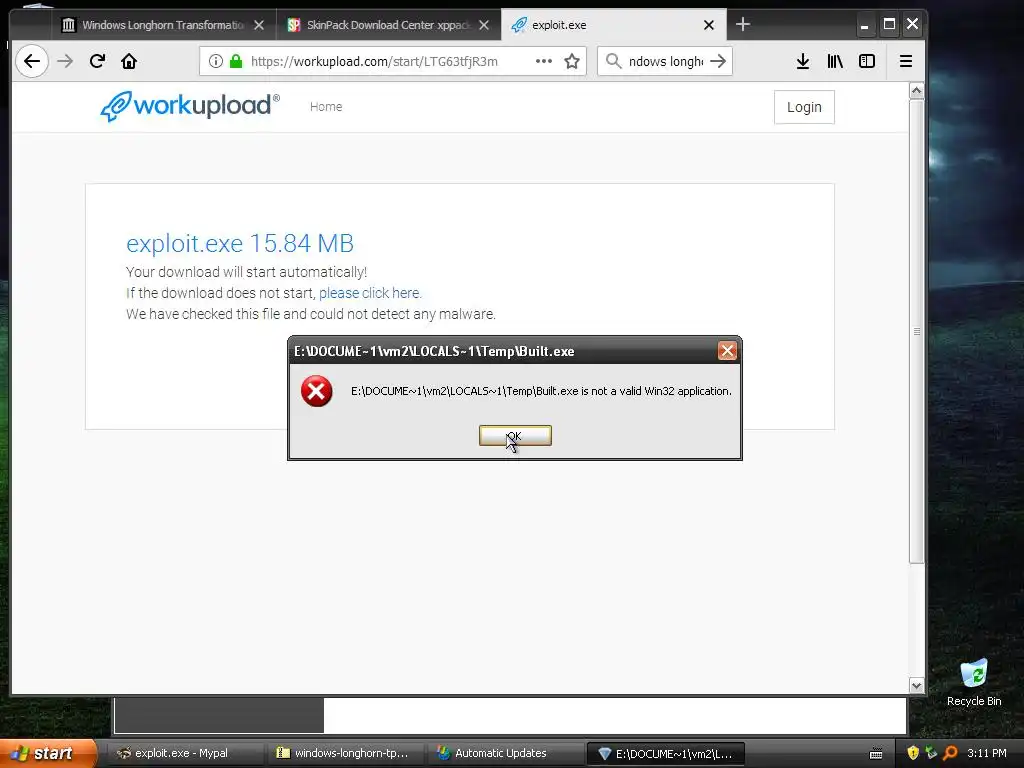The height and width of the screenshot is (768, 1024).
Task: Open the Home link on workupload
Action: pyautogui.click(x=326, y=106)
